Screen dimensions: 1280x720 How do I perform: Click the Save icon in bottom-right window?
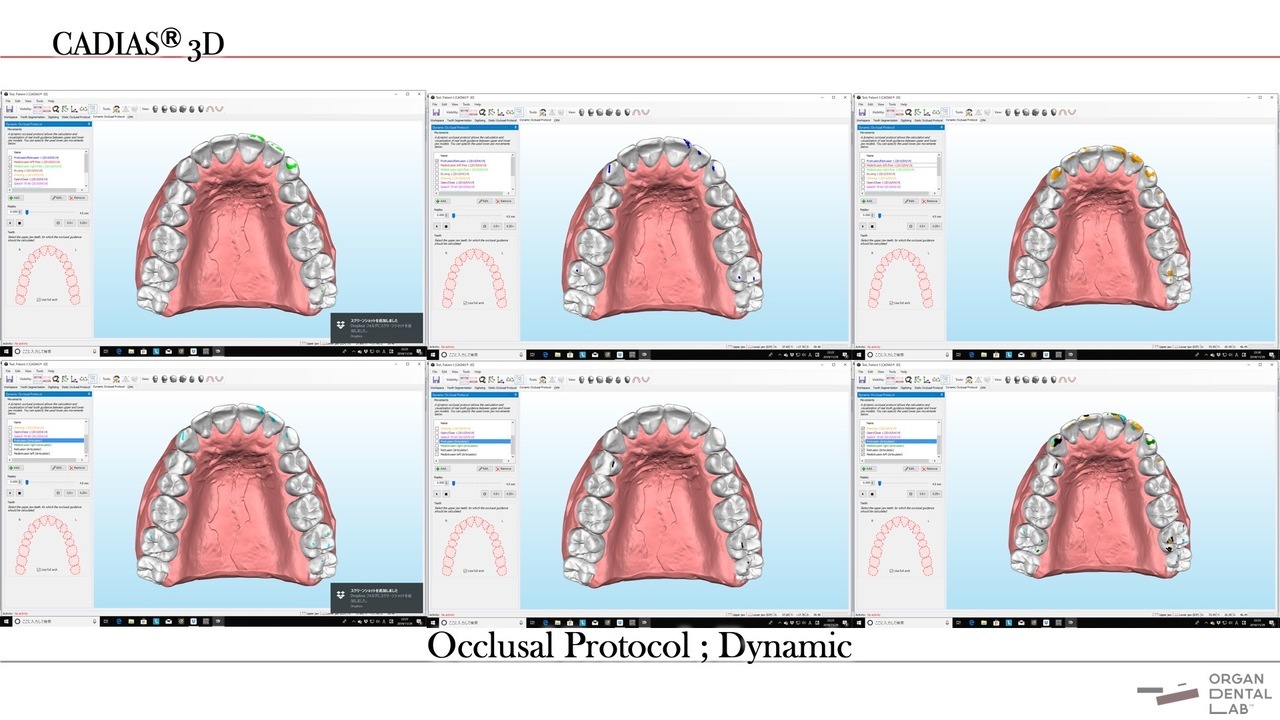tap(862, 380)
